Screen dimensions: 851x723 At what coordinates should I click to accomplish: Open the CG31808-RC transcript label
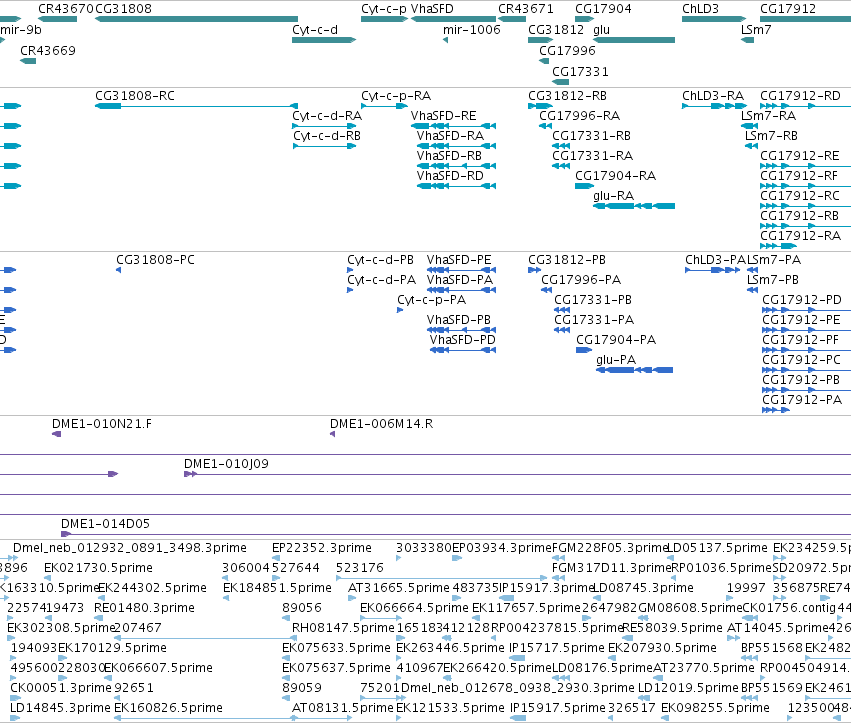click(135, 96)
